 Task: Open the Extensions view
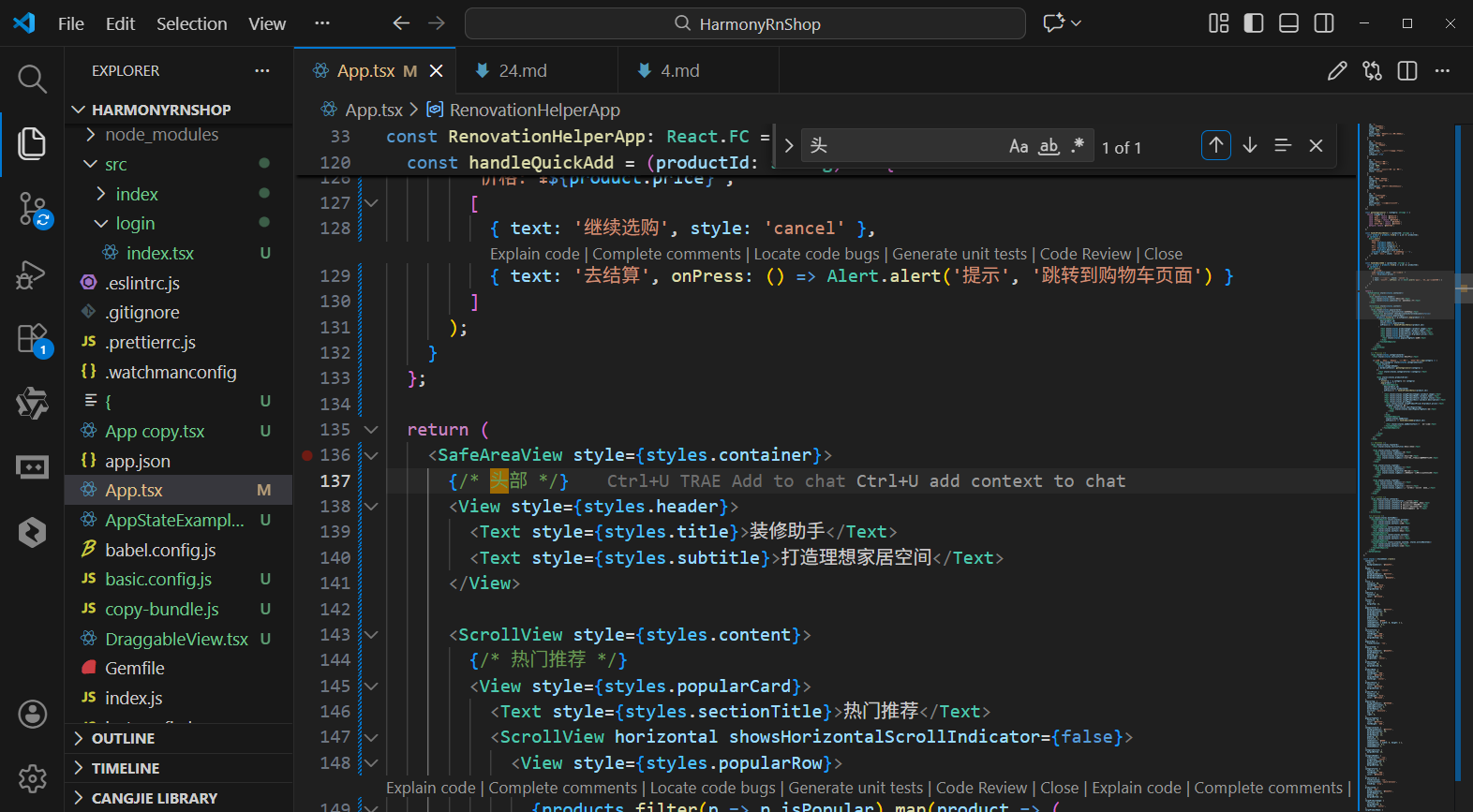(x=32, y=338)
